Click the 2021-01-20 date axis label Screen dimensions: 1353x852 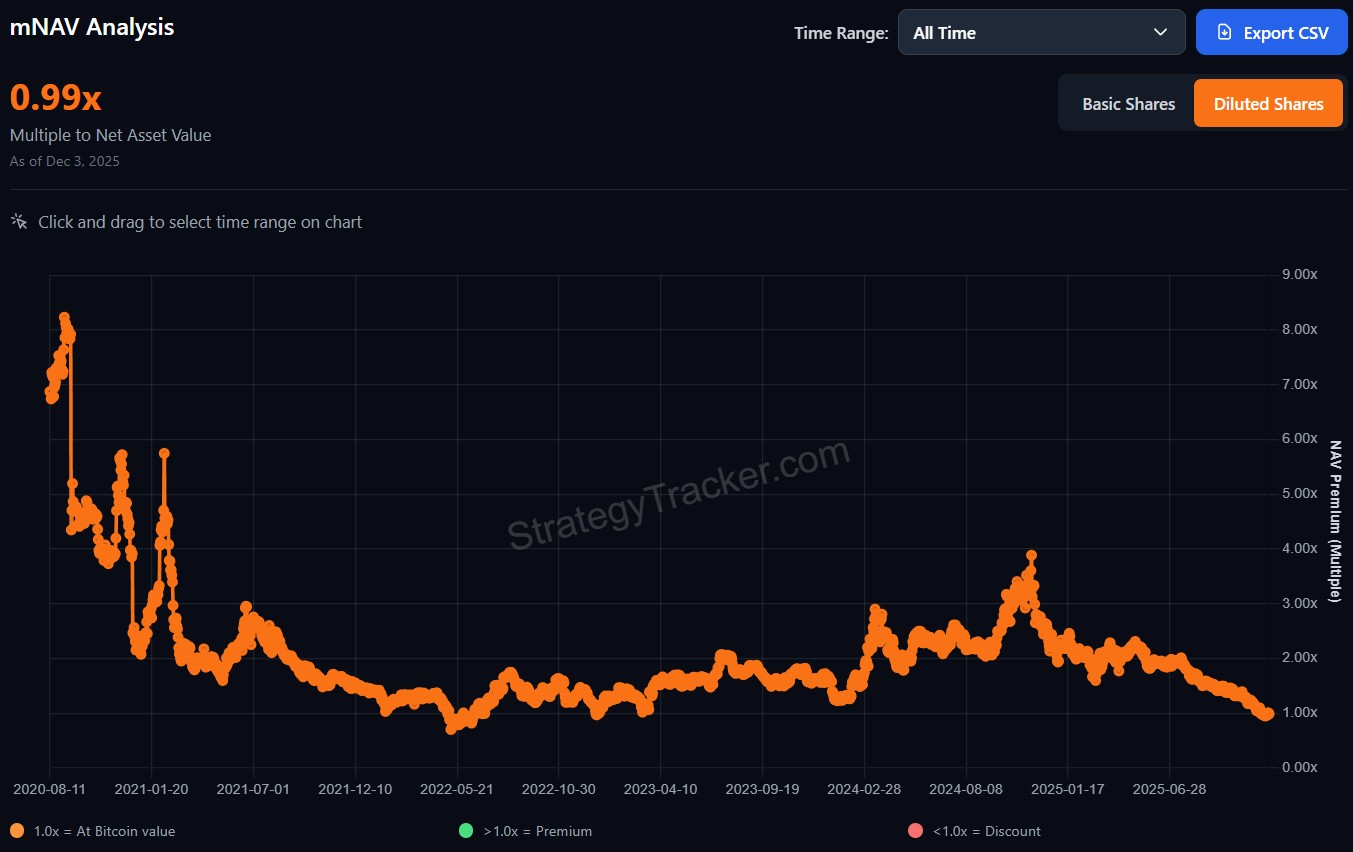153,789
